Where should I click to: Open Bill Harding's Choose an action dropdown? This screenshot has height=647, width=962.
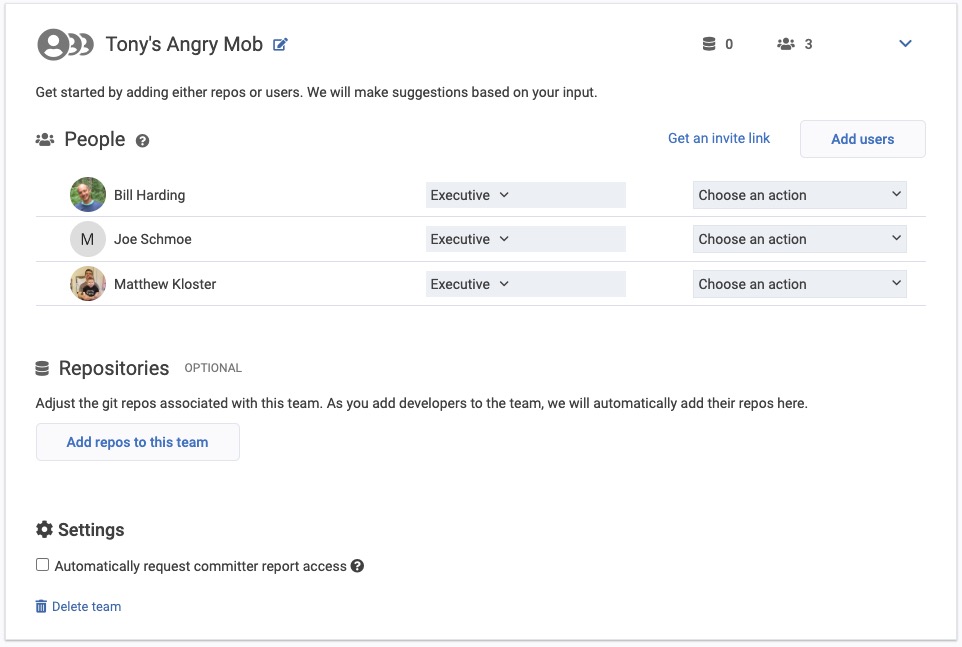click(799, 195)
